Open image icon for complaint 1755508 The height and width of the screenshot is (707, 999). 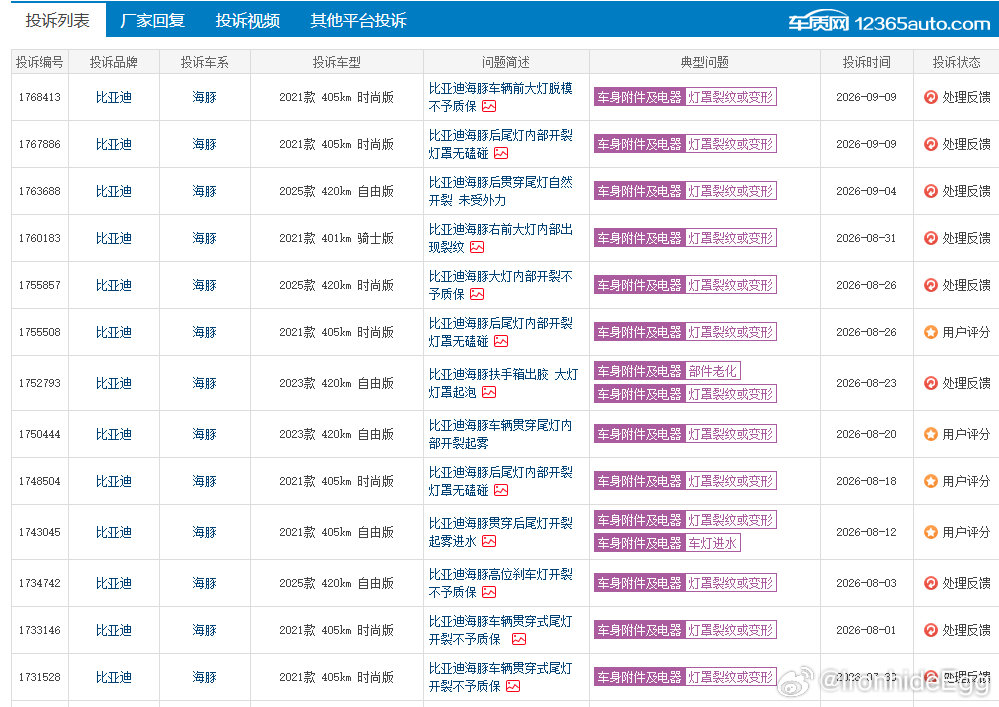tap(501, 341)
